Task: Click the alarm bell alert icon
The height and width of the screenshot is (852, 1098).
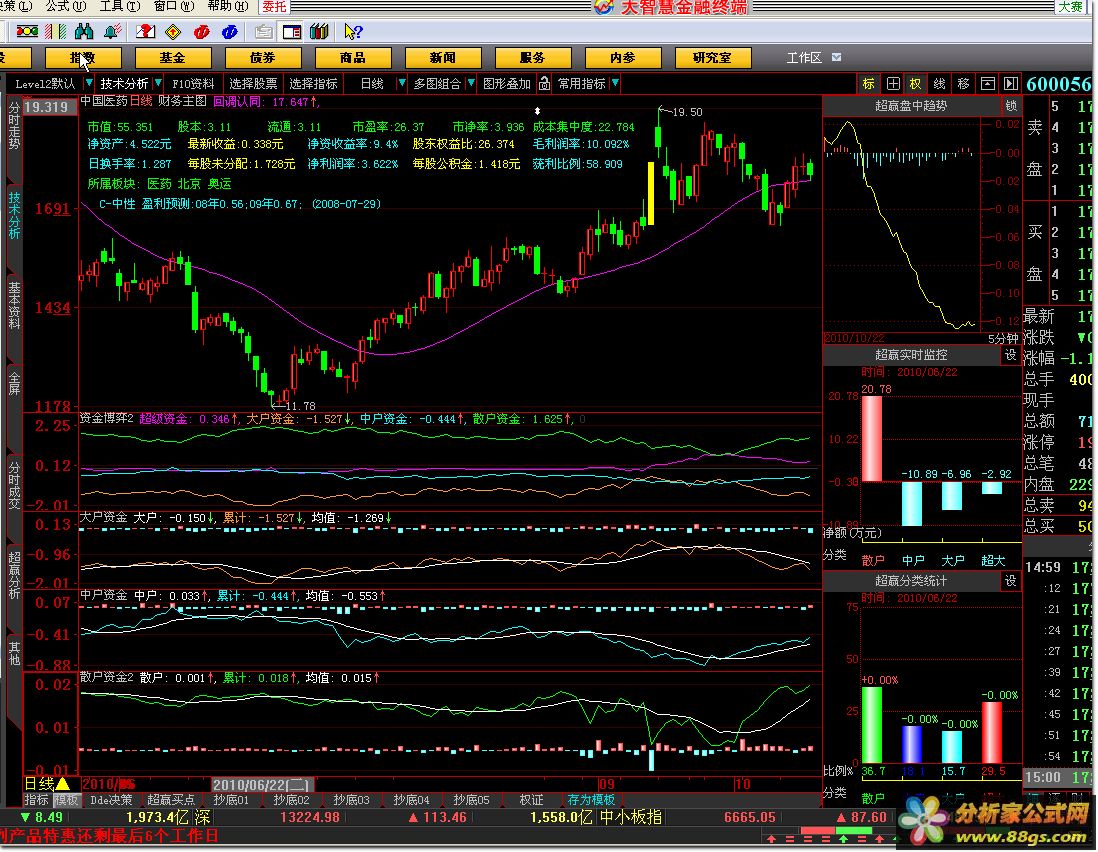Action: click(x=112, y=32)
